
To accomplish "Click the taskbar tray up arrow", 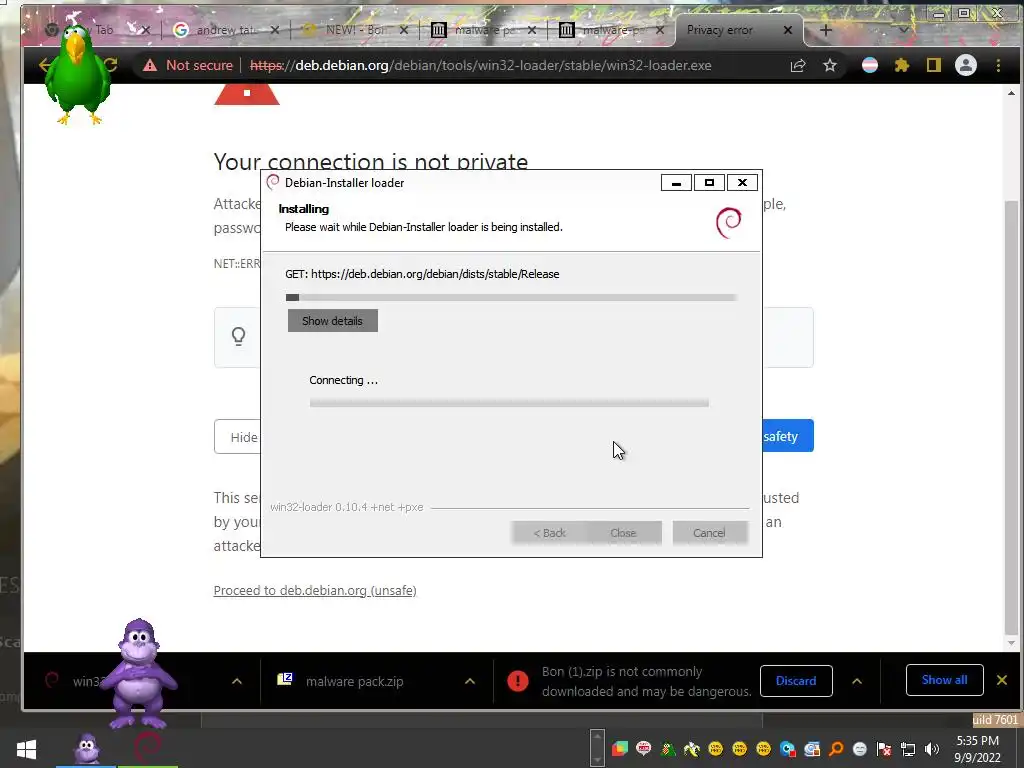I will [597, 737].
